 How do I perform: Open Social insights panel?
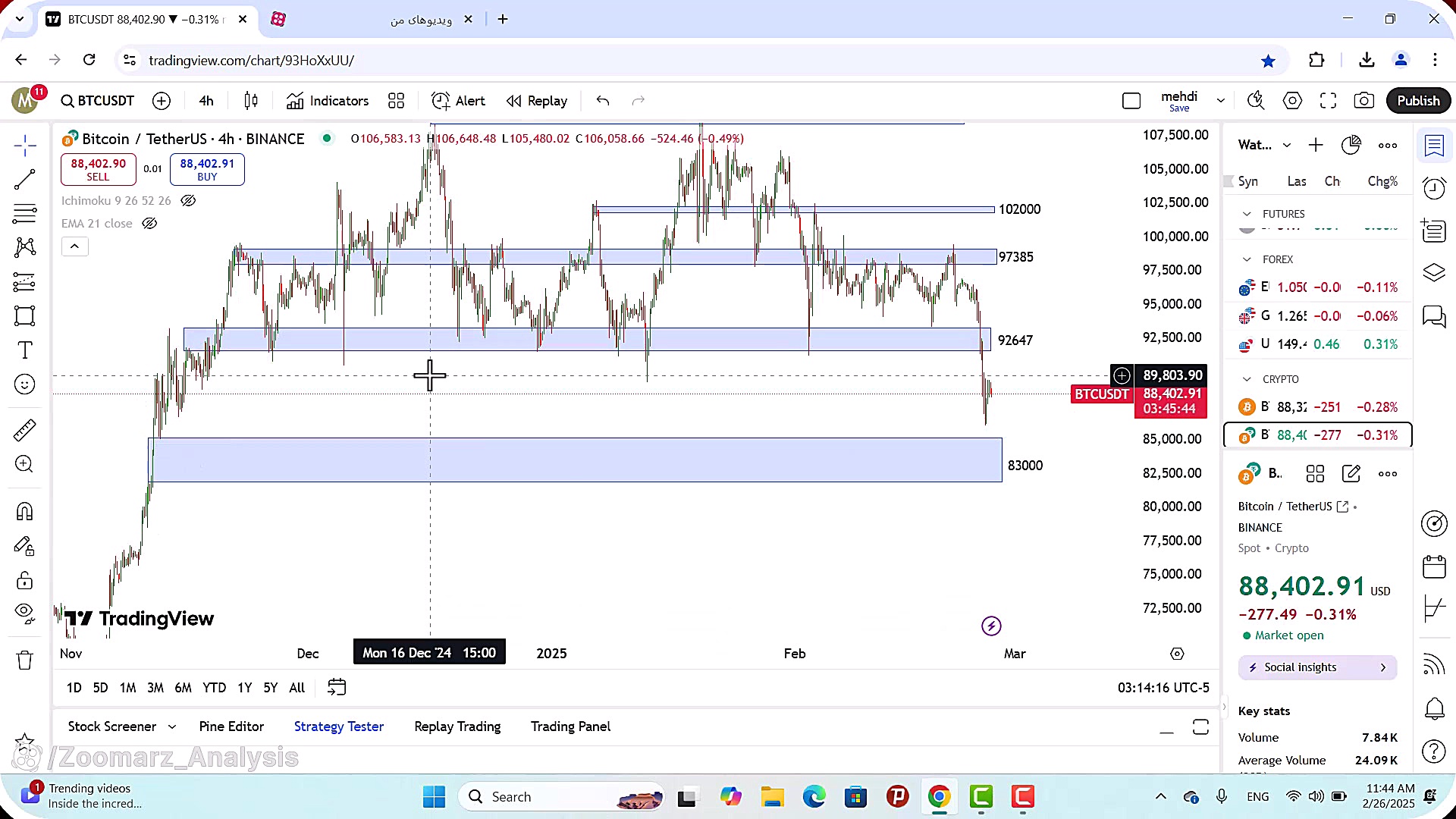tap(1318, 668)
